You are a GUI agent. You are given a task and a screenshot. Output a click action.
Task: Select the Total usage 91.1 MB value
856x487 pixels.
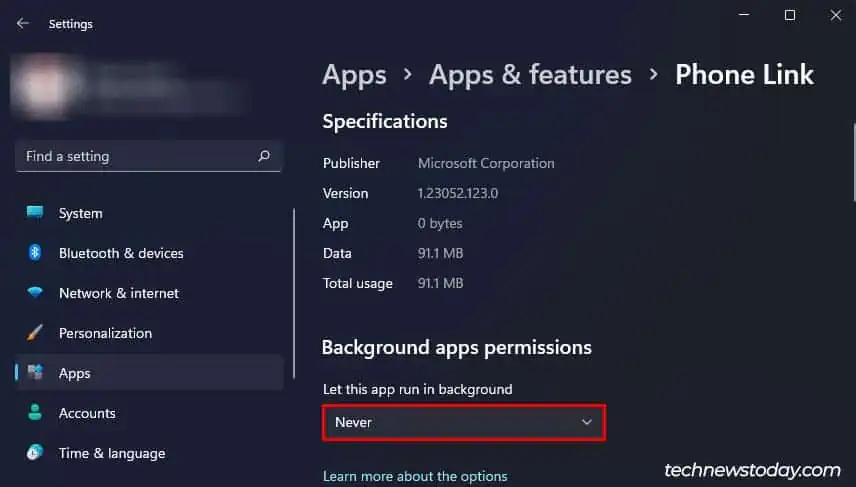click(440, 283)
